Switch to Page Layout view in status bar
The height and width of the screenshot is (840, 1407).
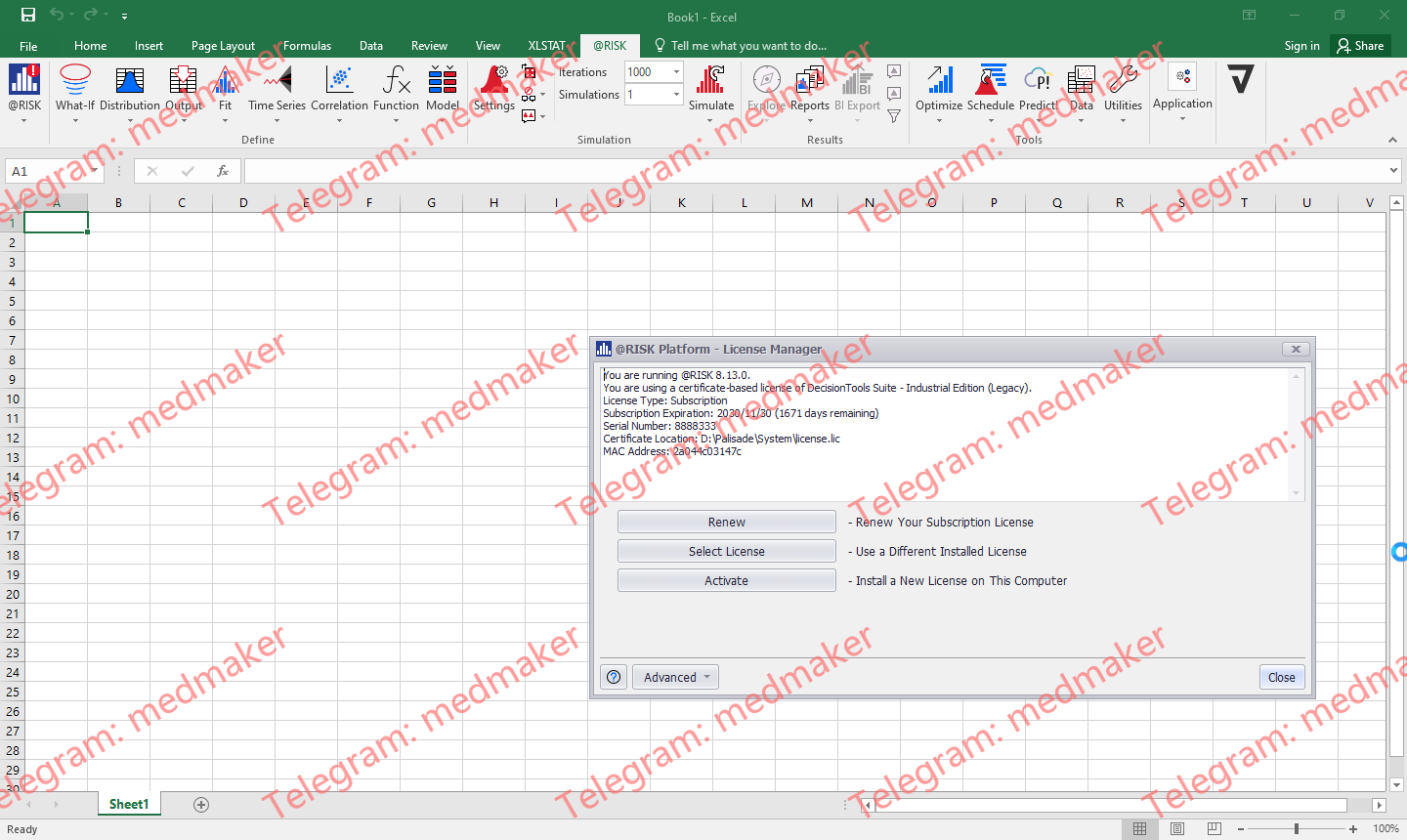click(1177, 828)
